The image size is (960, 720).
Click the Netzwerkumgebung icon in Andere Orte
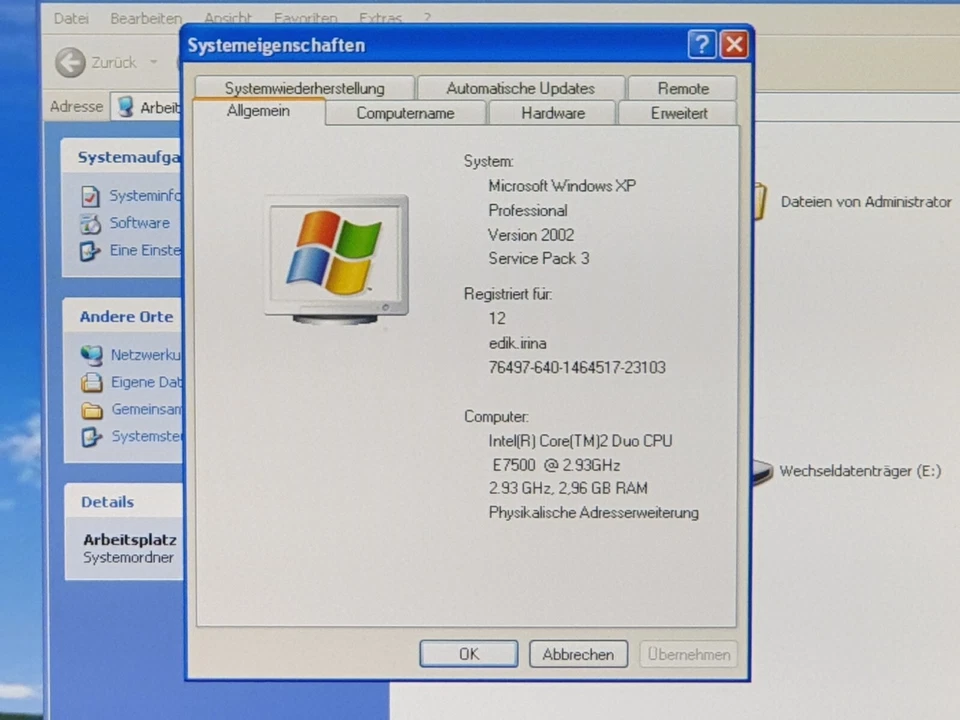92,355
